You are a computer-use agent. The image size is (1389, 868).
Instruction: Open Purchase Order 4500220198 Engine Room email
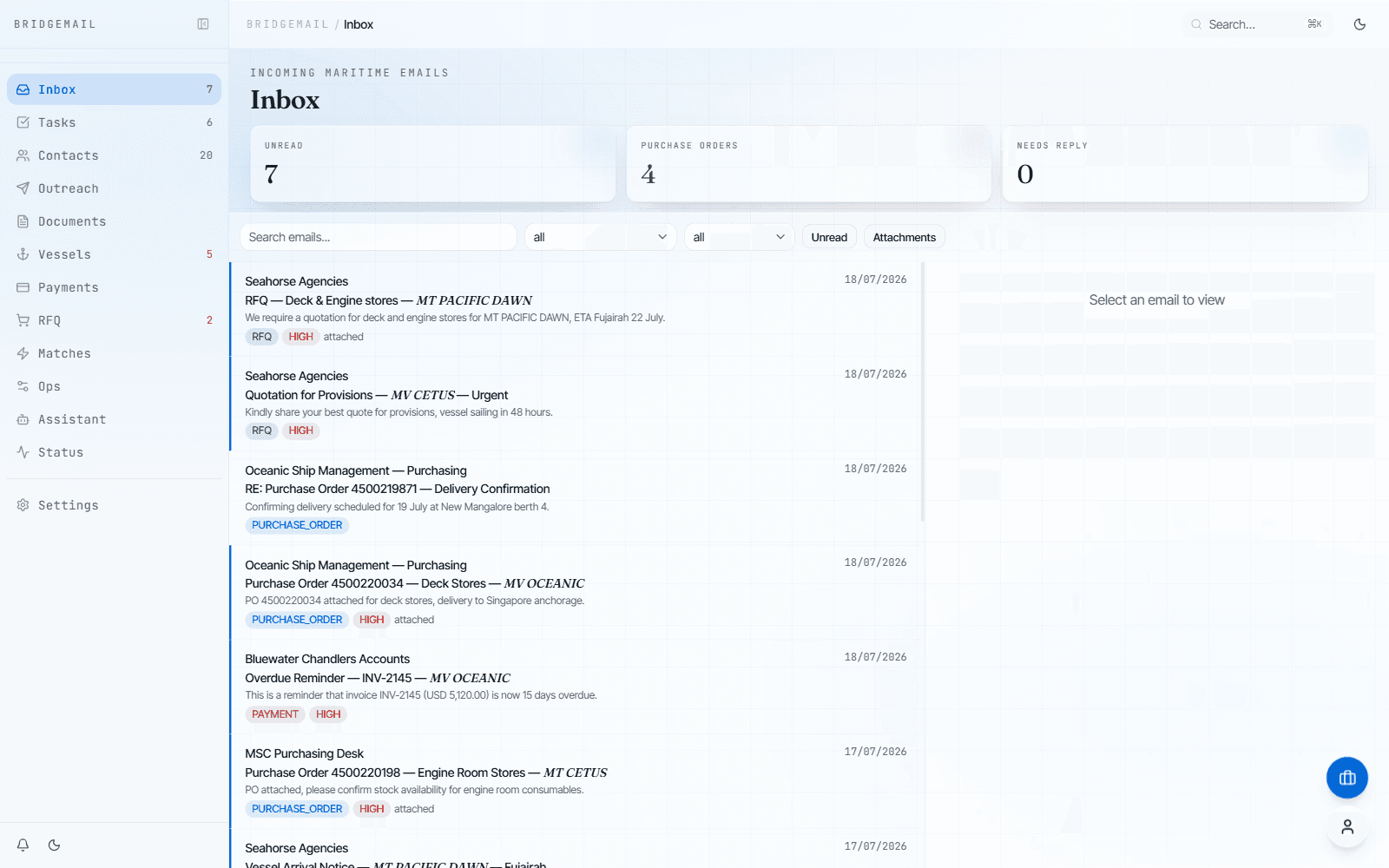[x=575, y=781]
